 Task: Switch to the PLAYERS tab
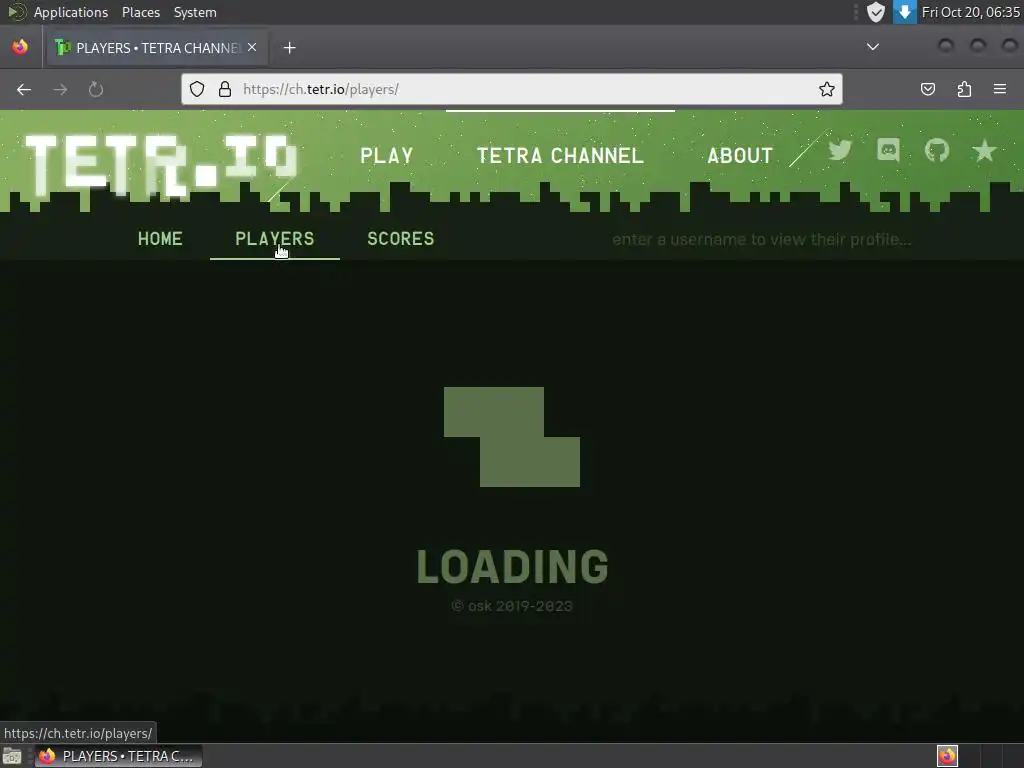click(x=274, y=239)
